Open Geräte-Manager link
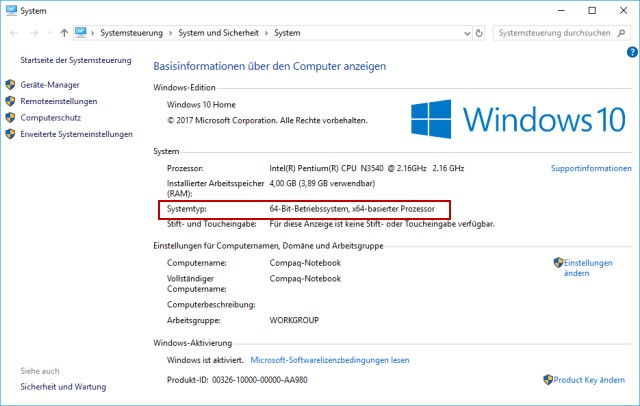Image resolution: width=640 pixels, height=406 pixels. (50, 85)
